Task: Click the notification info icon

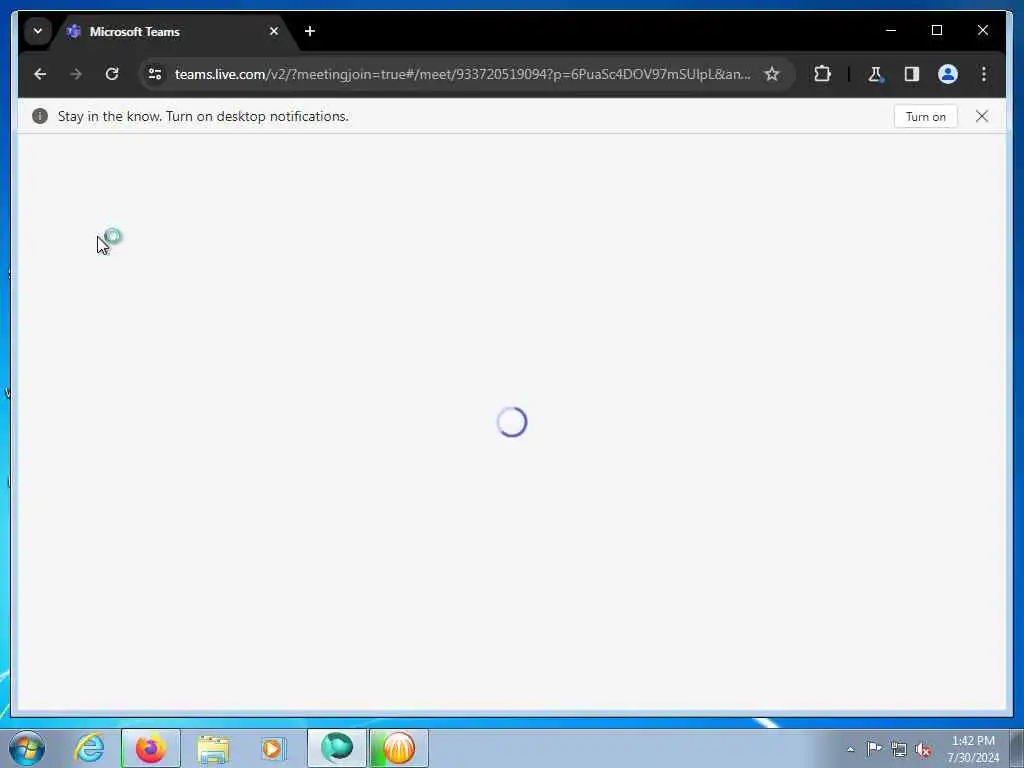Action: [40, 116]
